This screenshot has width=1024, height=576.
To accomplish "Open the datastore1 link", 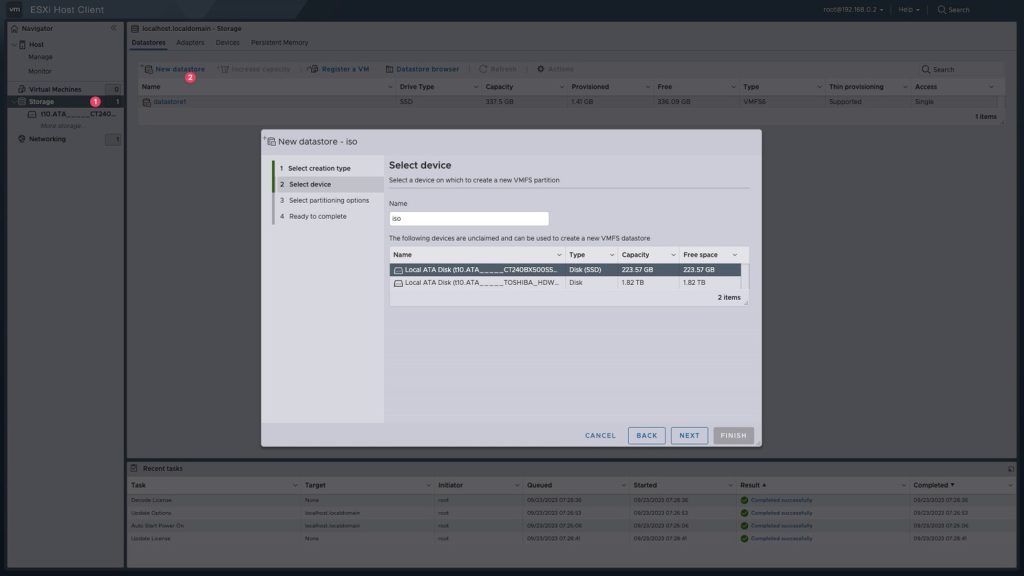I will (170, 102).
